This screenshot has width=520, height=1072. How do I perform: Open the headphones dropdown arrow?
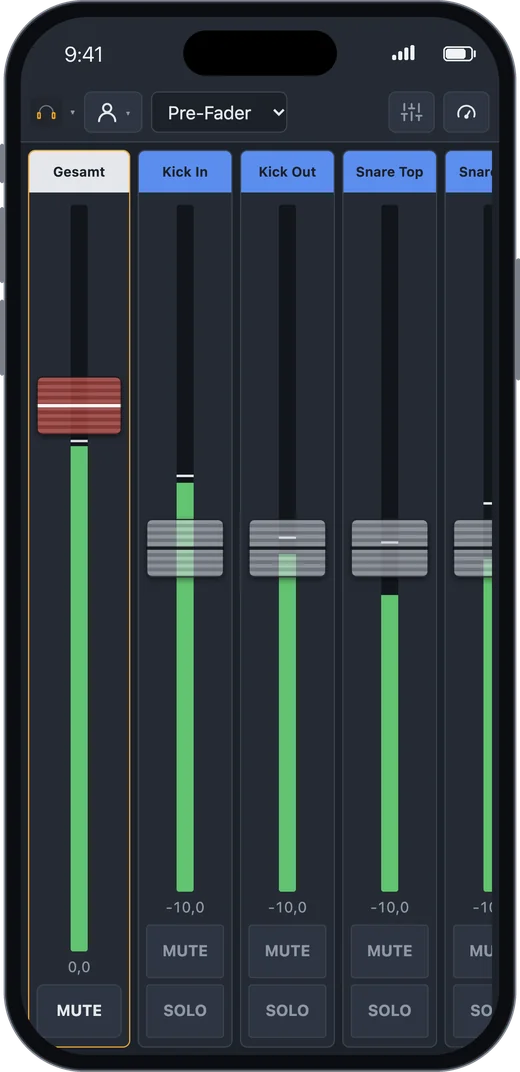(72, 113)
